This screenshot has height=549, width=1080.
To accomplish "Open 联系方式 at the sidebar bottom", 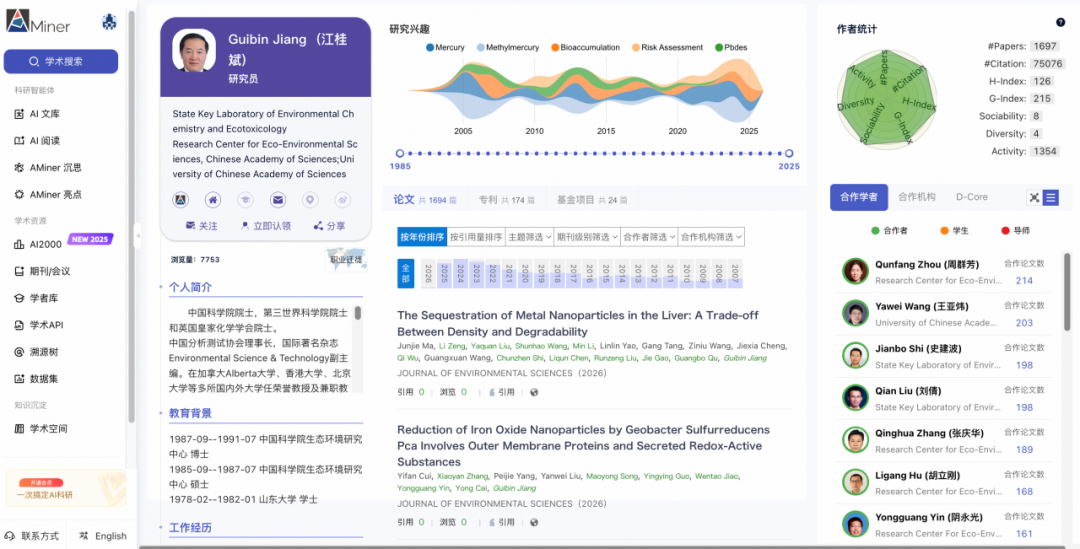I will pos(32,536).
